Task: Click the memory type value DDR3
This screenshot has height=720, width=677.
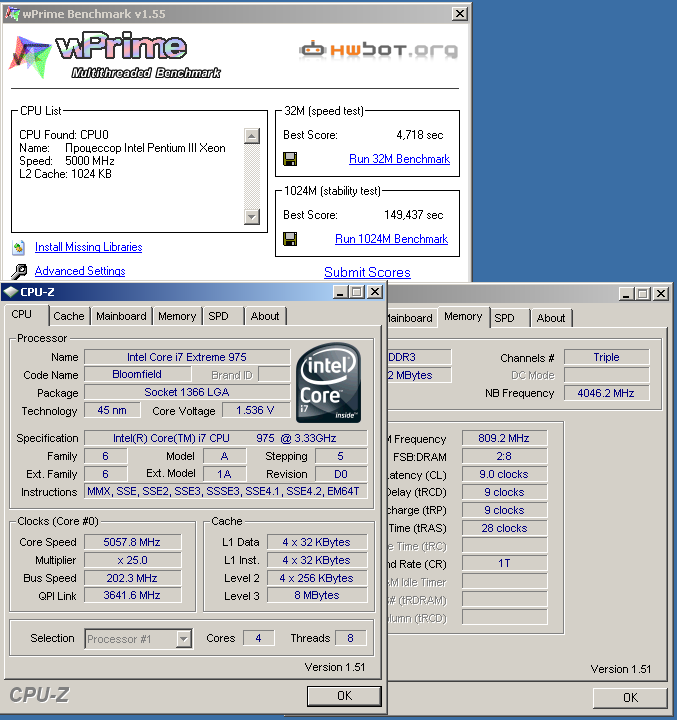Action: [419, 357]
